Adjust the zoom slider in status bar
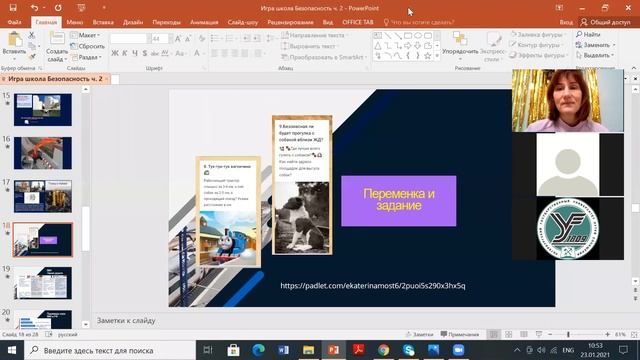 click(x=568, y=334)
